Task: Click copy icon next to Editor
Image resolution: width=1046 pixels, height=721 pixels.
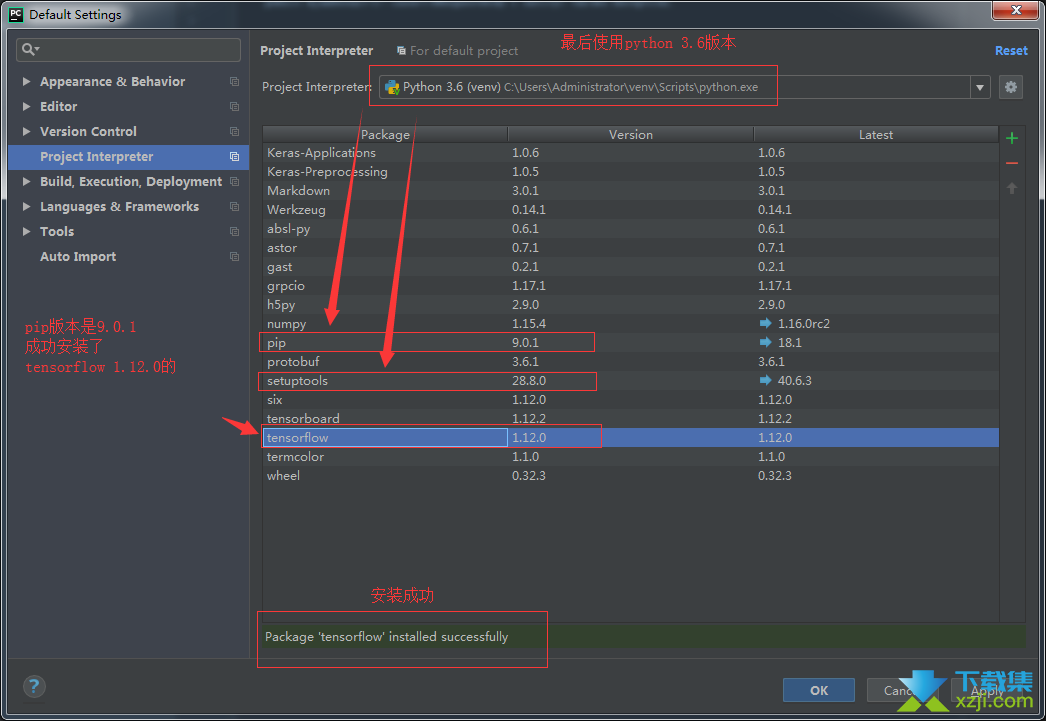Action: click(234, 107)
